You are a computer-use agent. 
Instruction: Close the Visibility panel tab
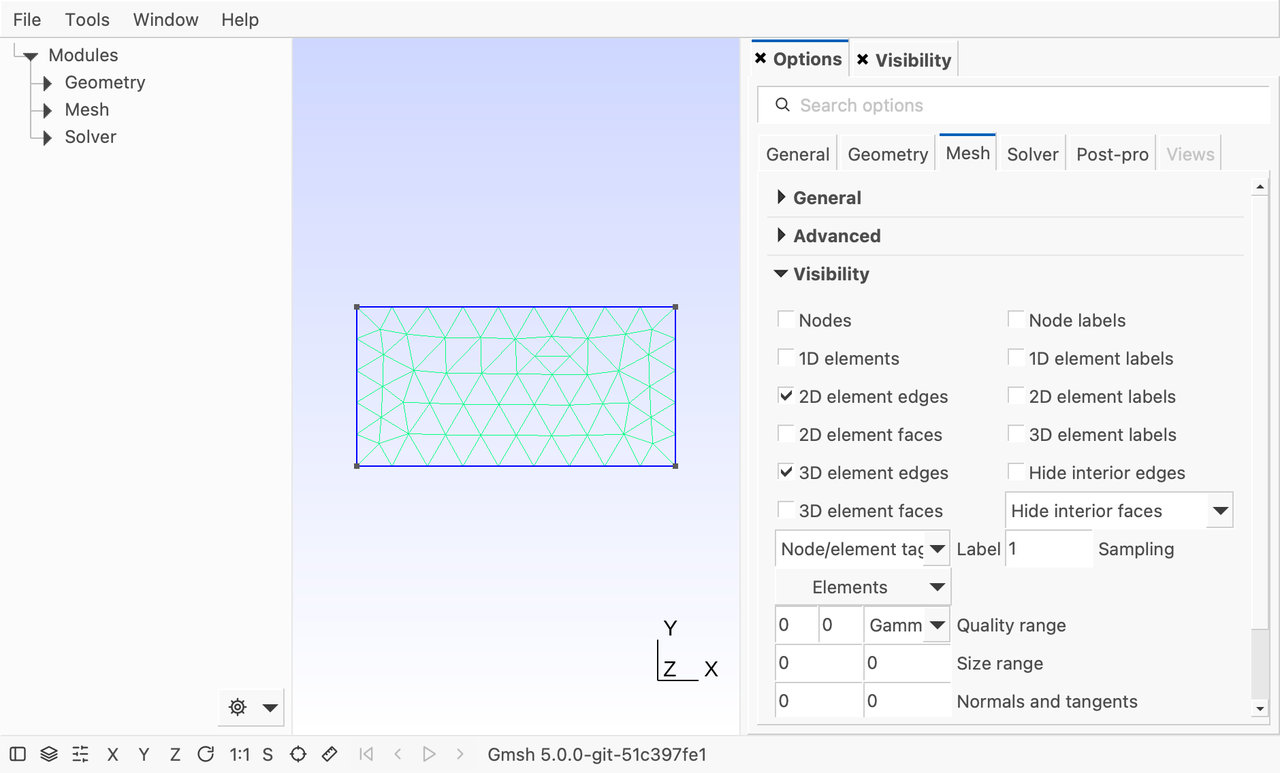863,60
